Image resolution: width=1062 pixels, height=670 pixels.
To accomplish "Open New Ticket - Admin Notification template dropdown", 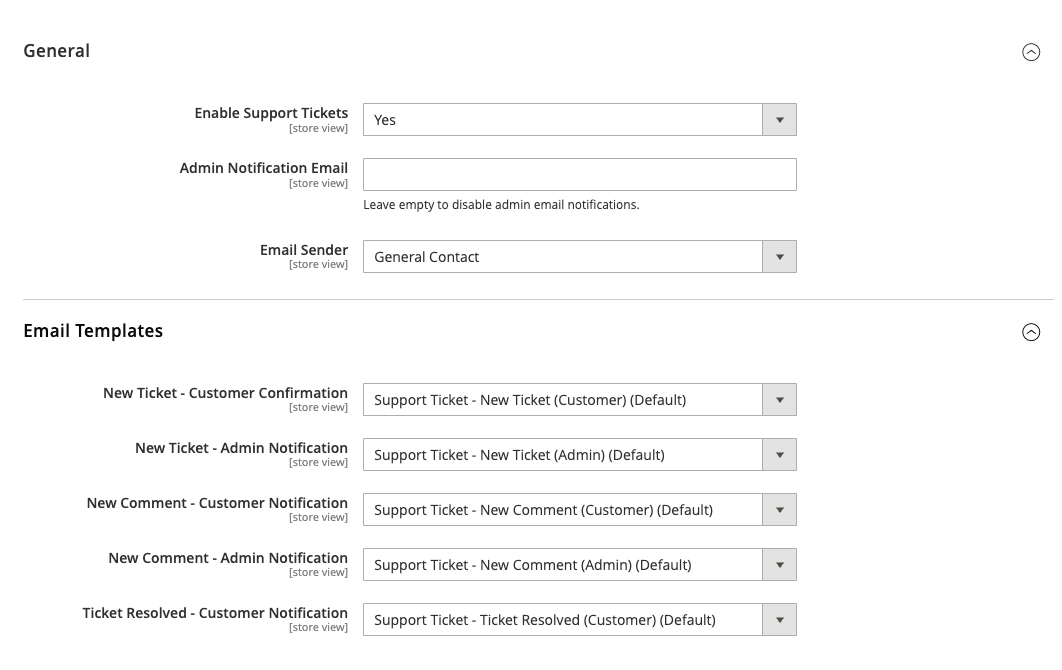I will [x=580, y=455].
